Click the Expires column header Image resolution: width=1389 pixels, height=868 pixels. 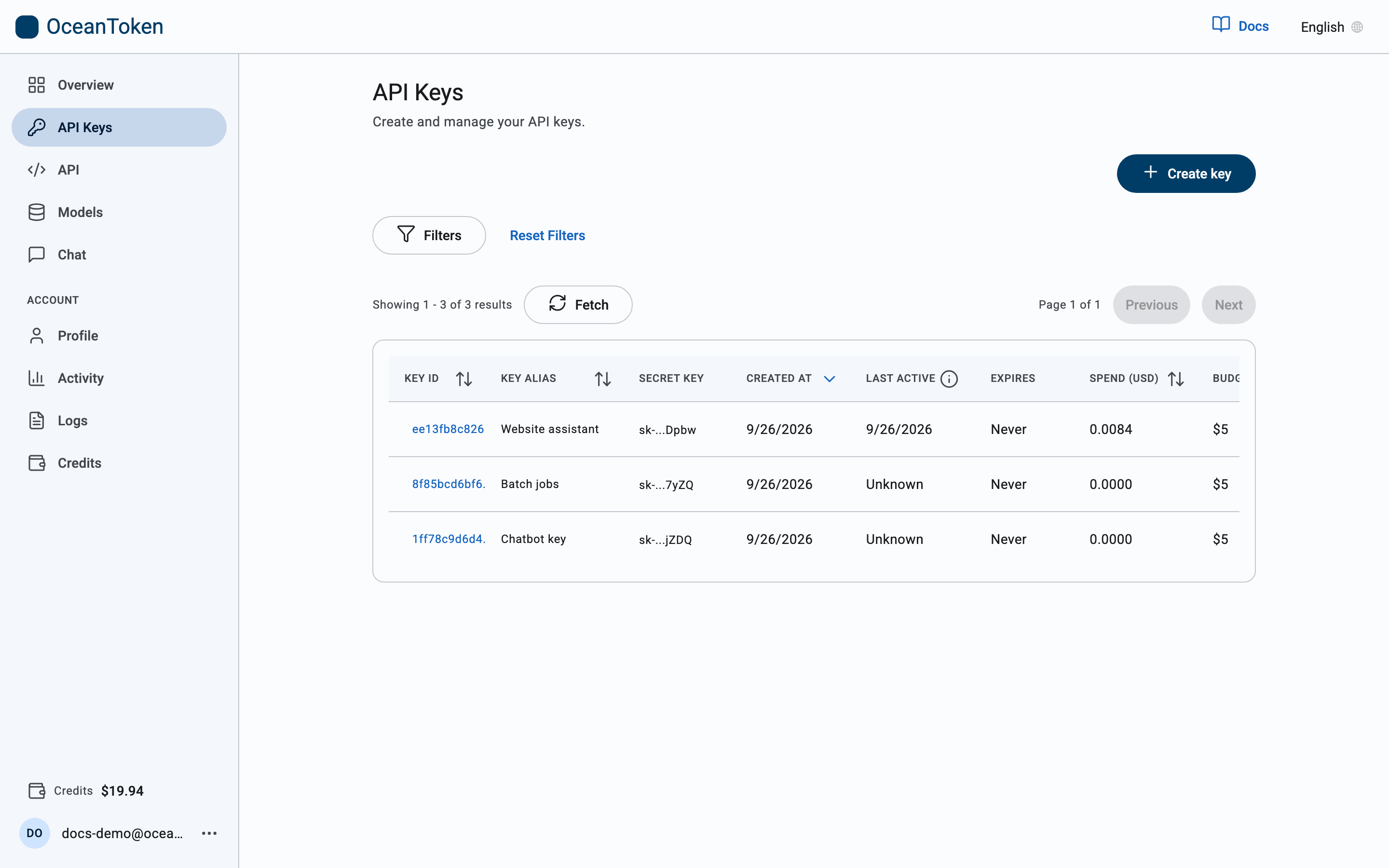click(1012, 379)
